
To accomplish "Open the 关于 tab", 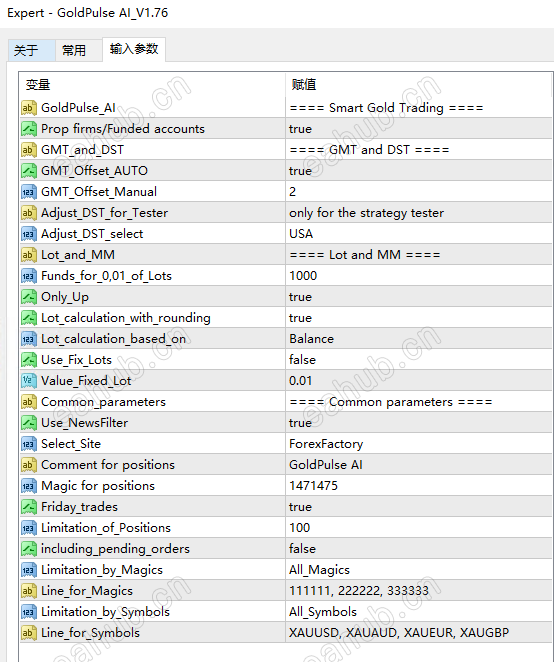I will [x=31, y=50].
